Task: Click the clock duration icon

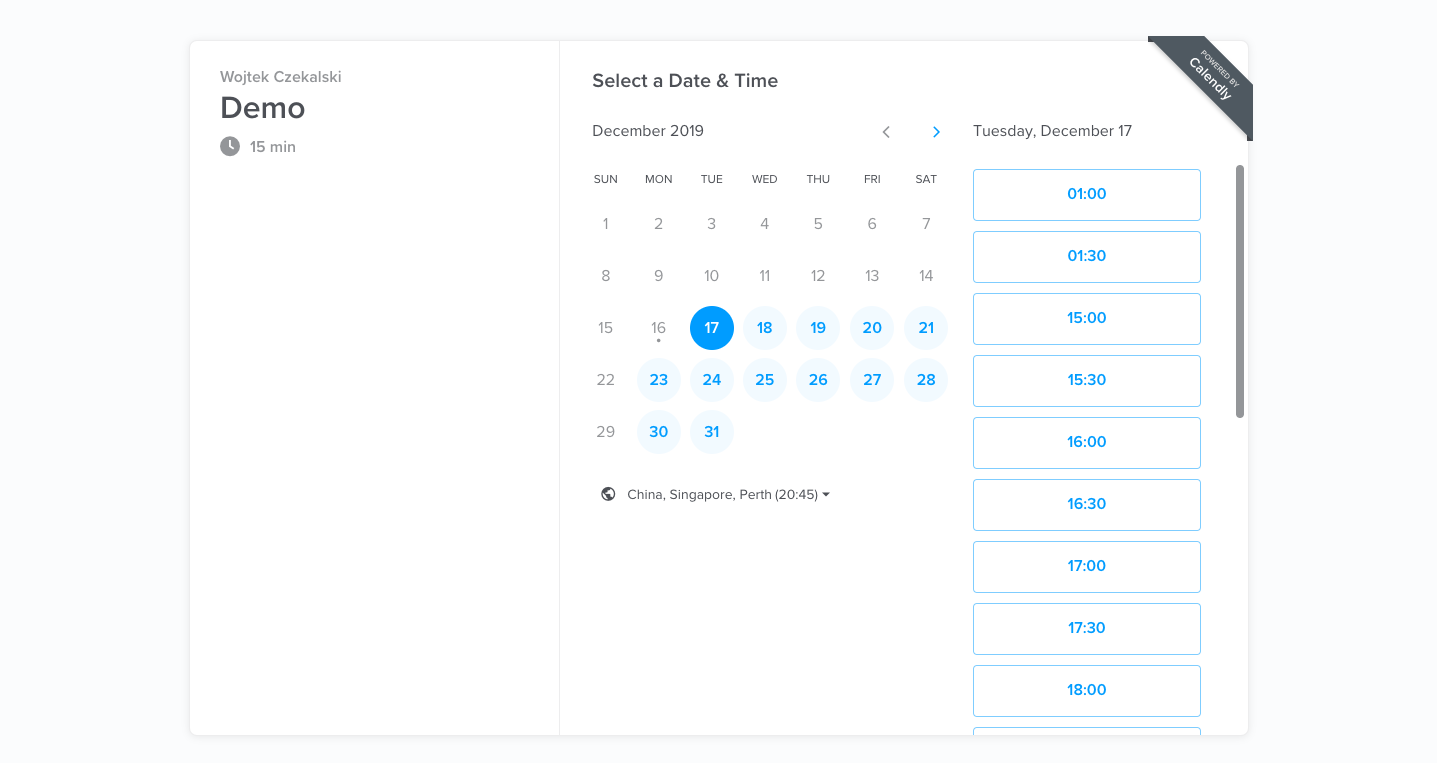Action: pos(230,146)
